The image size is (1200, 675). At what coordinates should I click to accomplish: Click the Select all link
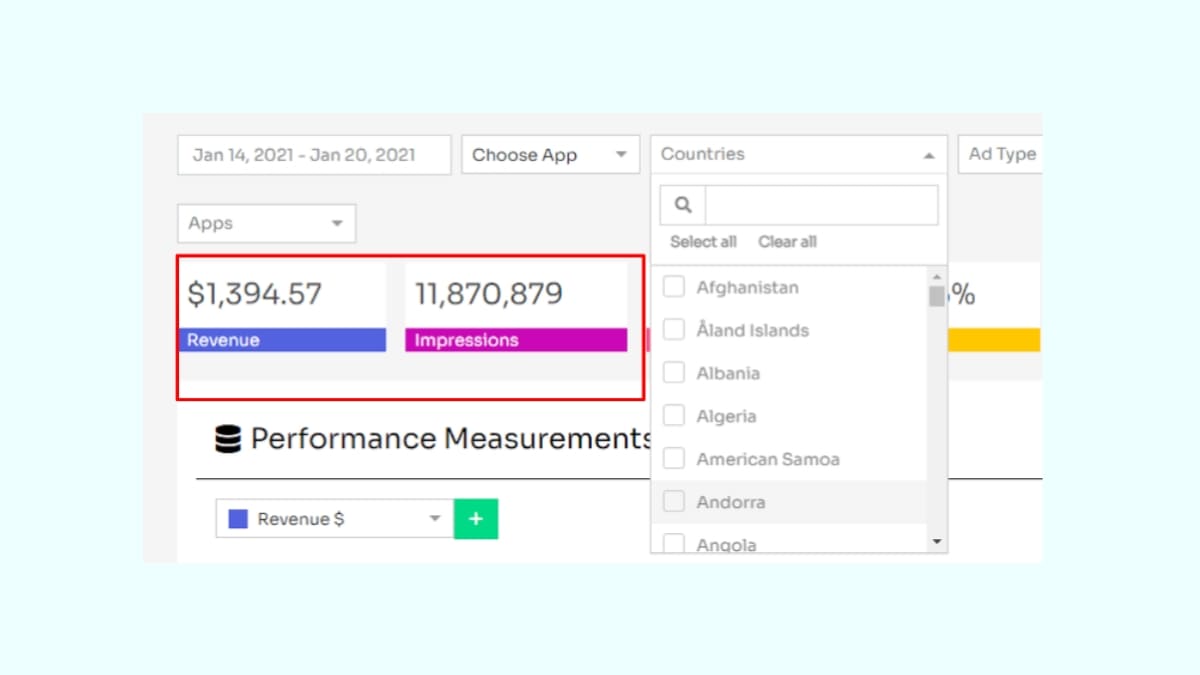(x=703, y=242)
